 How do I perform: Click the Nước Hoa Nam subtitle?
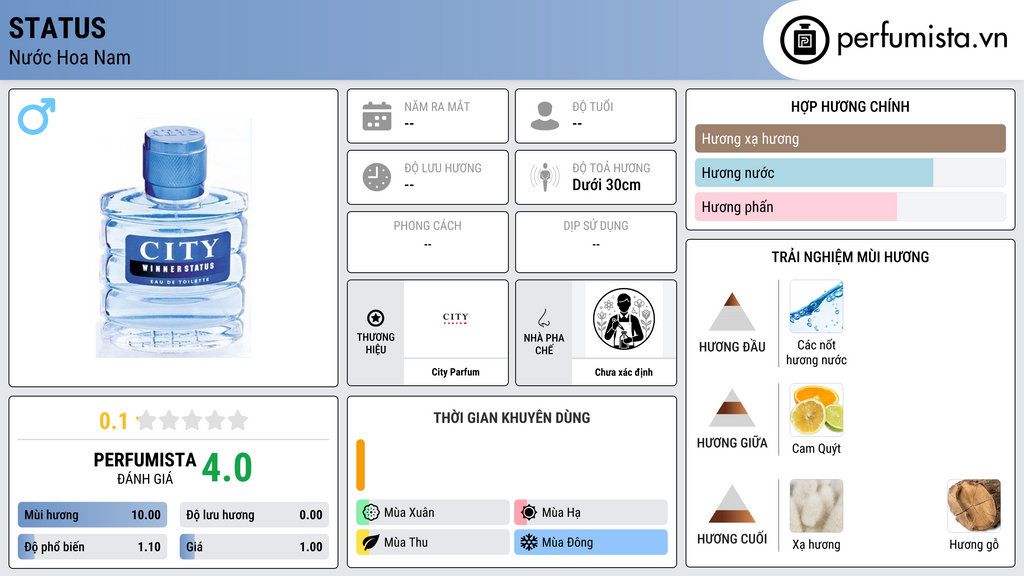click(70, 57)
